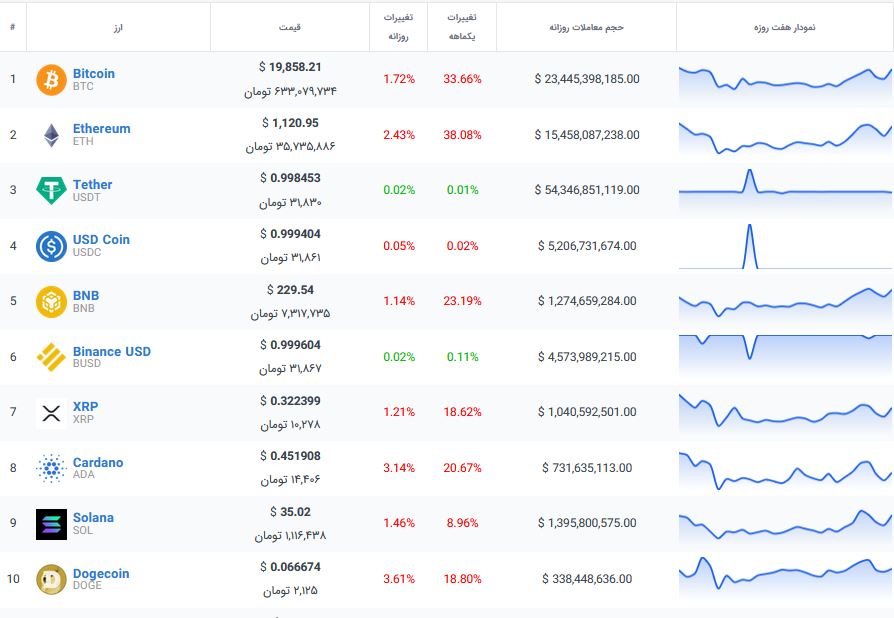The width and height of the screenshot is (894, 618).
Task: Click the Binance USD logo icon
Action: point(51,357)
